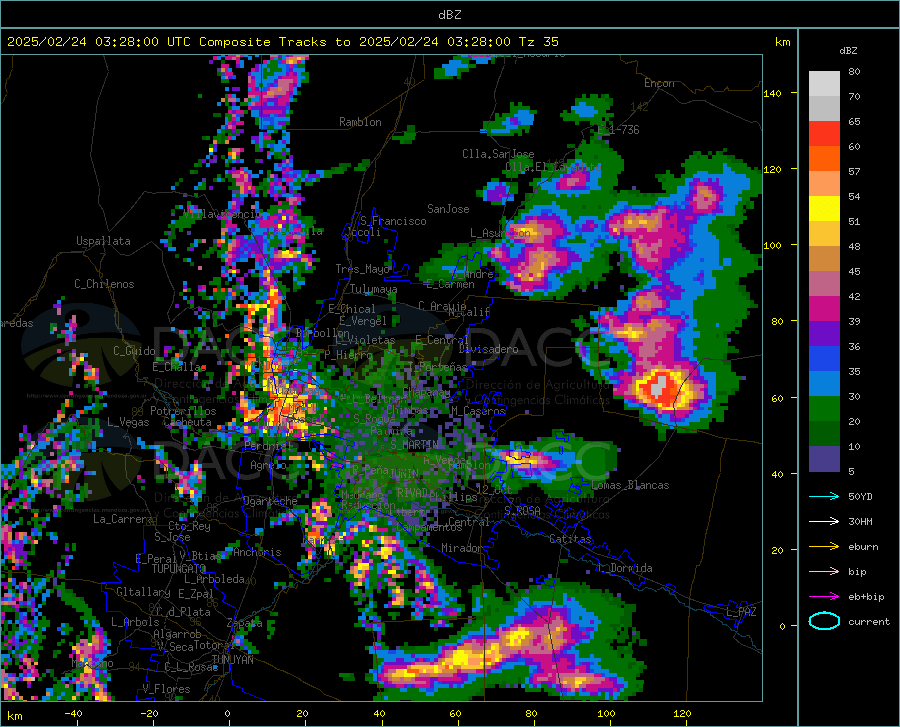The image size is (900, 727).
Task: Click the Clla.SanJose map label
Action: click(x=498, y=154)
